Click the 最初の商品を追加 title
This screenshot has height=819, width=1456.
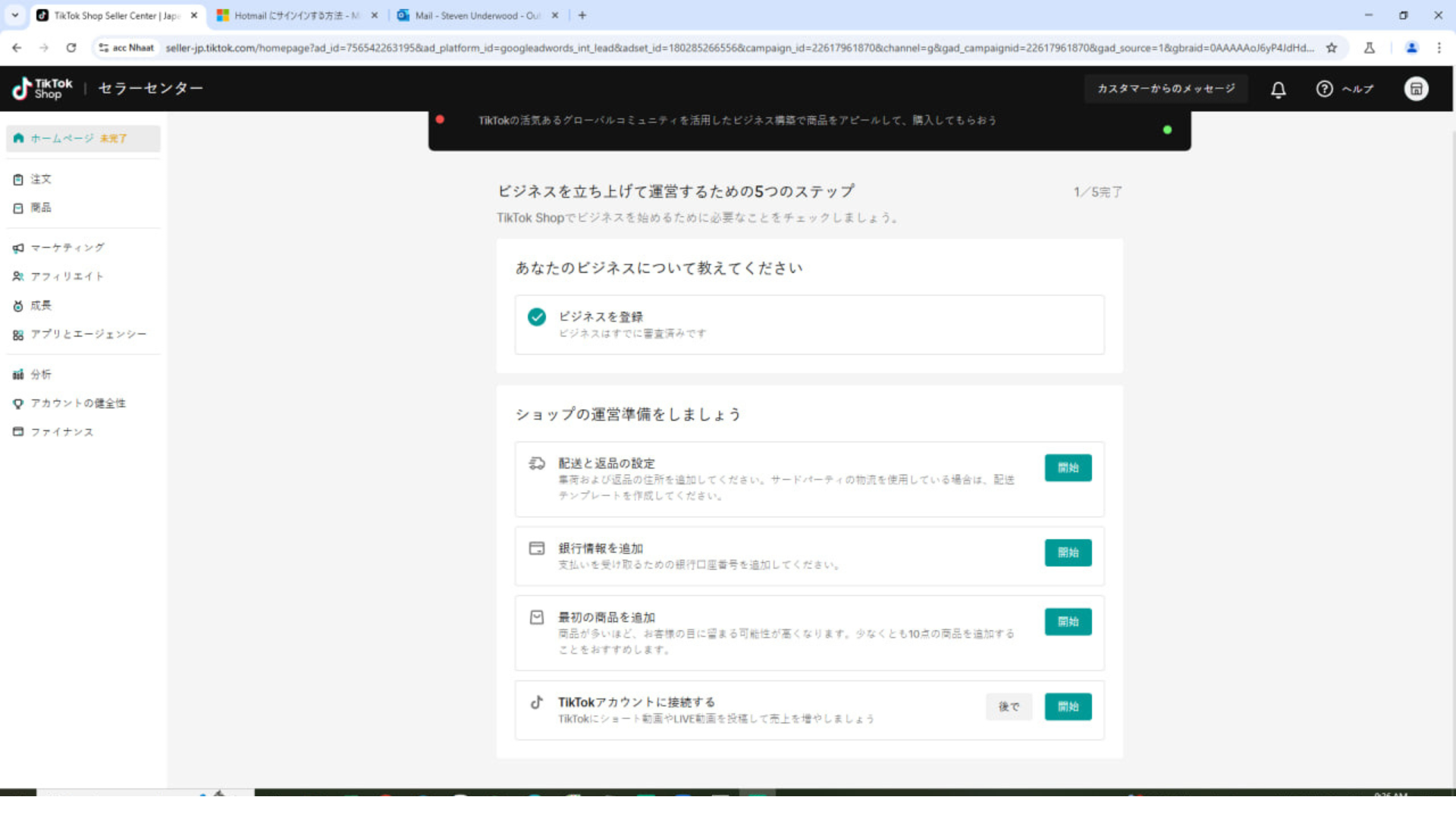pyautogui.click(x=607, y=617)
